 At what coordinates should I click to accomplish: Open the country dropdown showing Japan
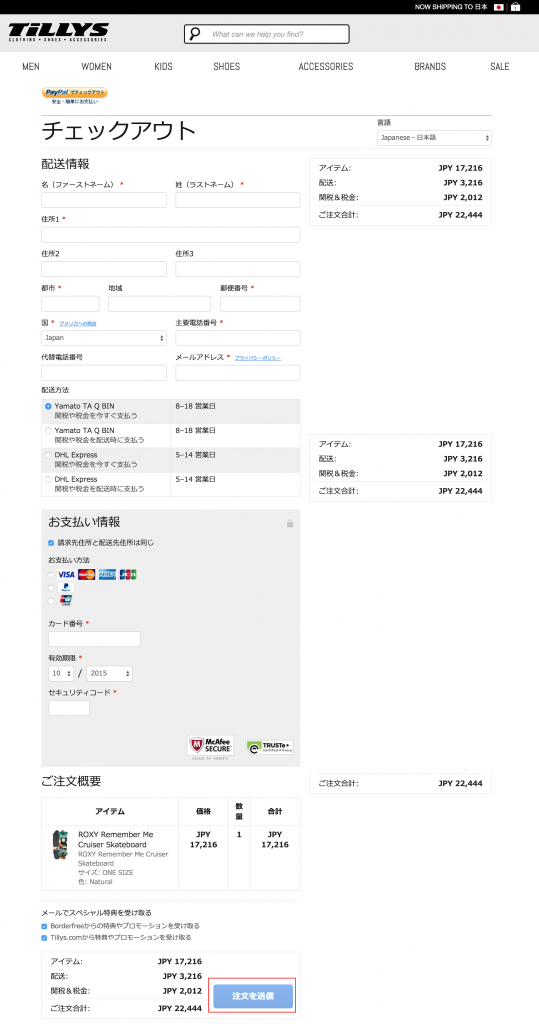tap(104, 338)
